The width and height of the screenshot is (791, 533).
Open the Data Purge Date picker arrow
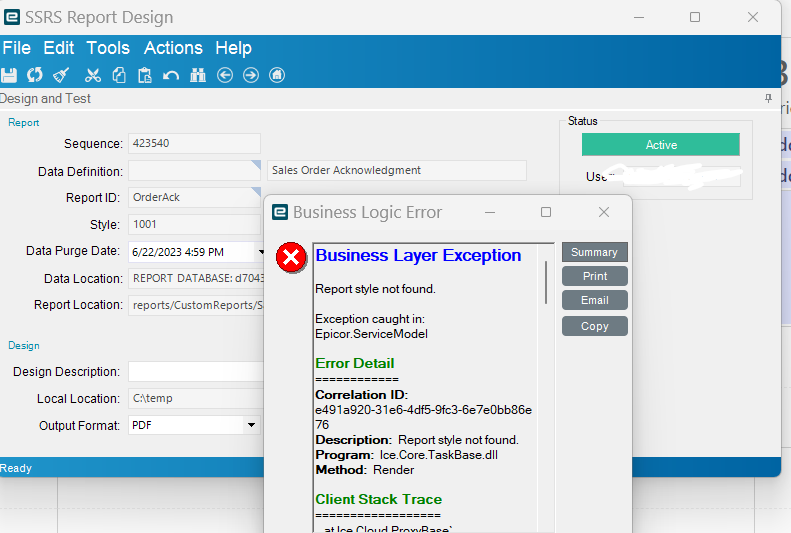tap(261, 252)
